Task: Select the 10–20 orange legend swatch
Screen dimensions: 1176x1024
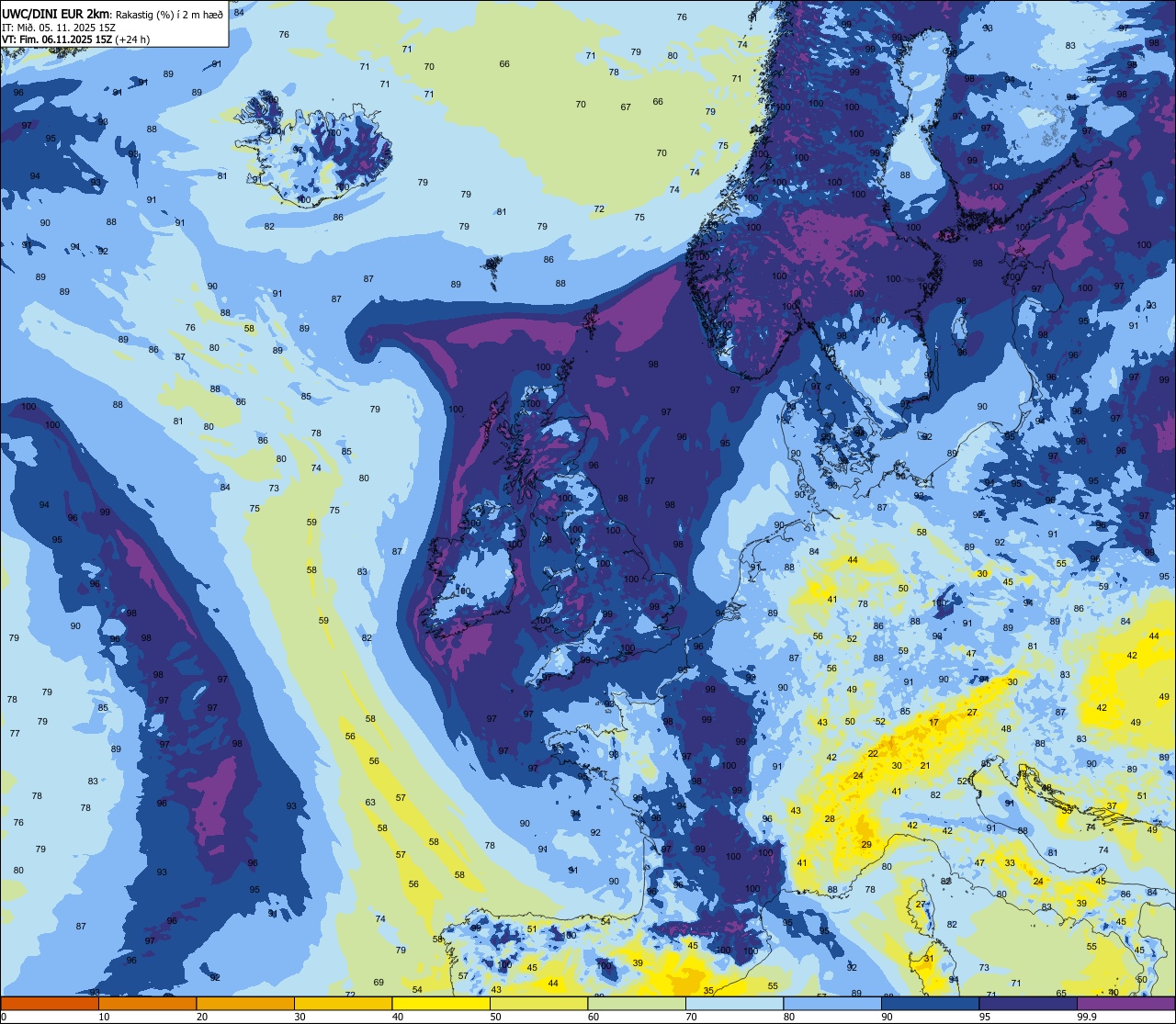Action: (x=147, y=1003)
